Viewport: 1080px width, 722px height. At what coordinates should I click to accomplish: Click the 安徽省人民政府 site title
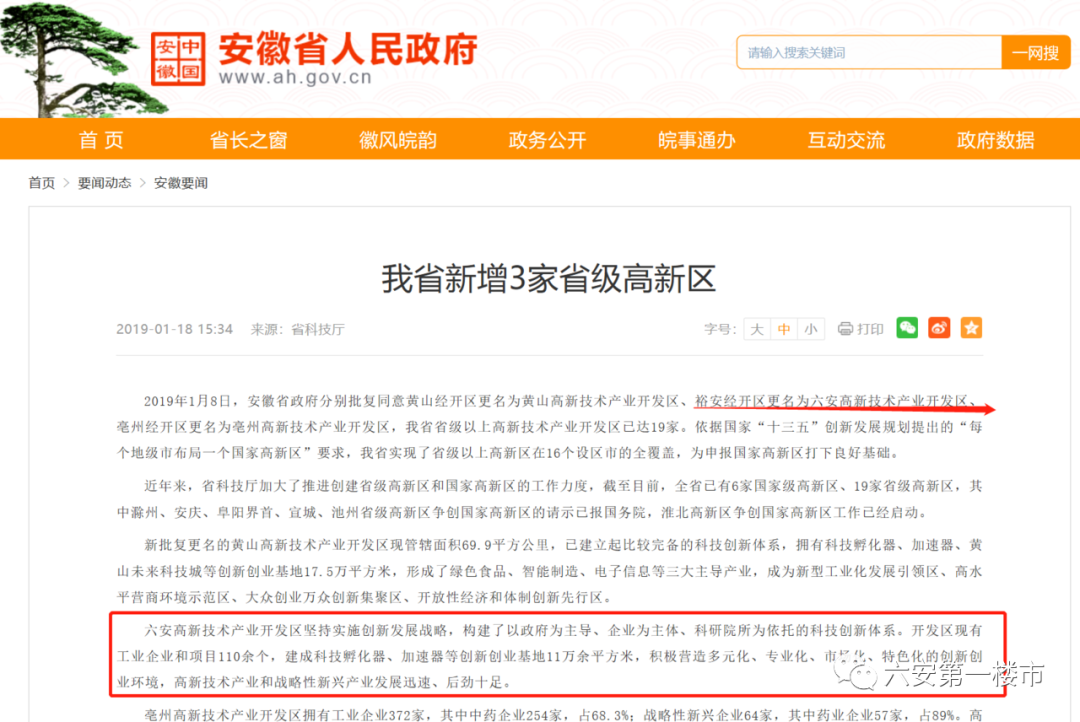(x=348, y=49)
